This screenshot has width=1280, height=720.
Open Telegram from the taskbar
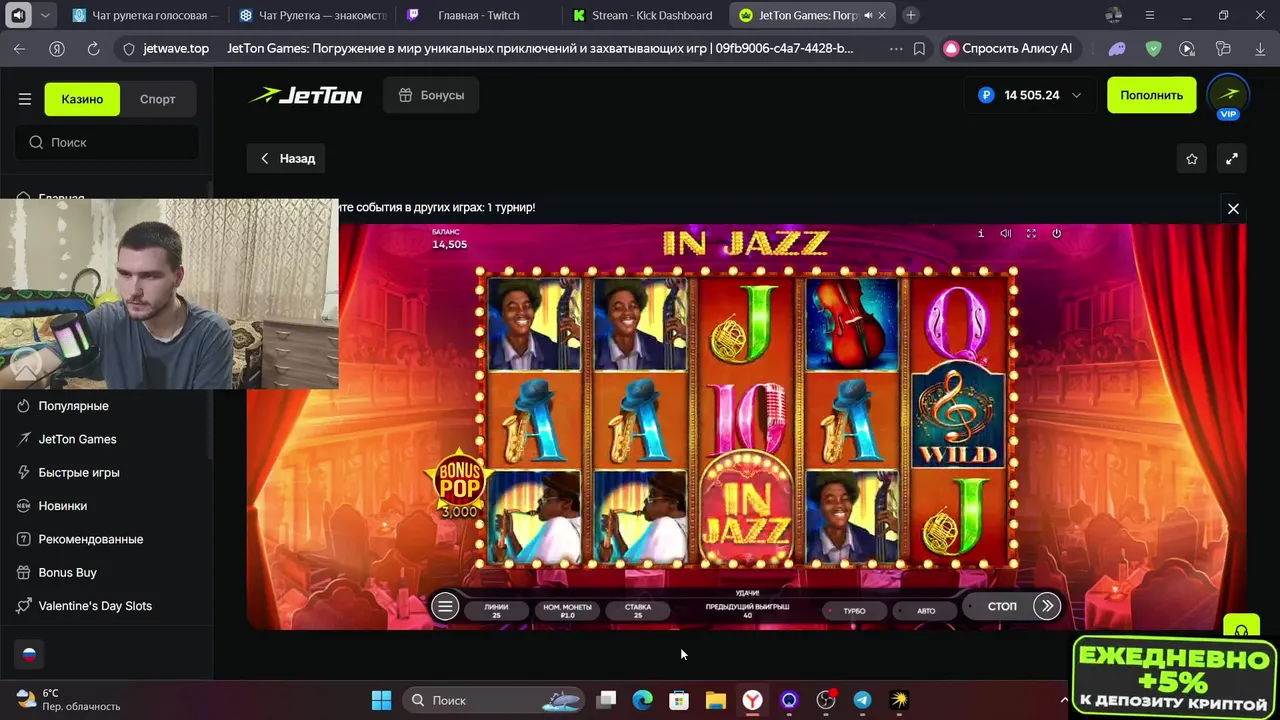862,700
